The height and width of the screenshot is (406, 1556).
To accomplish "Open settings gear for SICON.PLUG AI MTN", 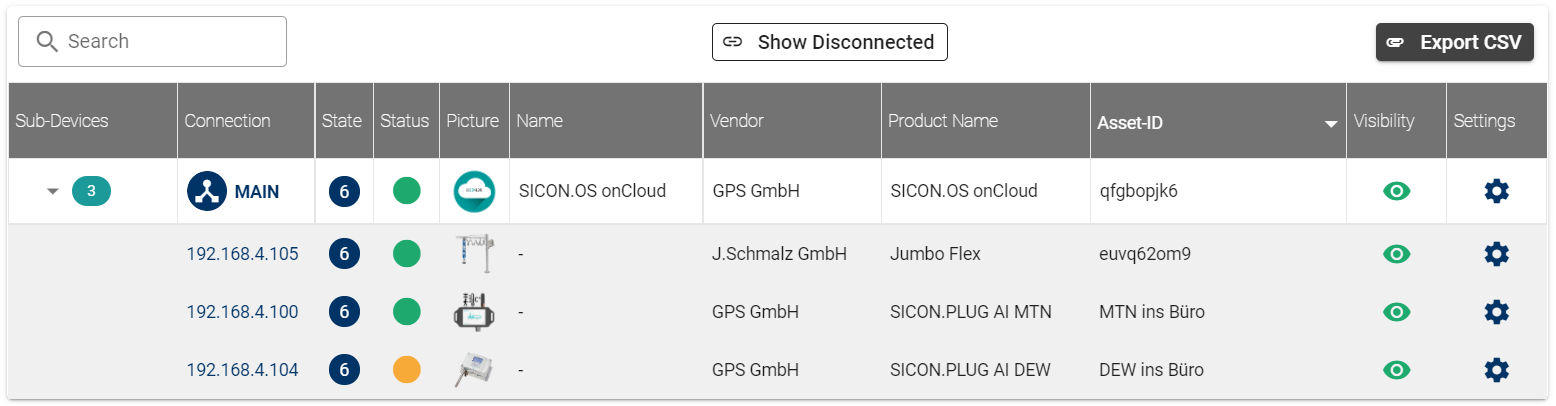I will click(1496, 312).
